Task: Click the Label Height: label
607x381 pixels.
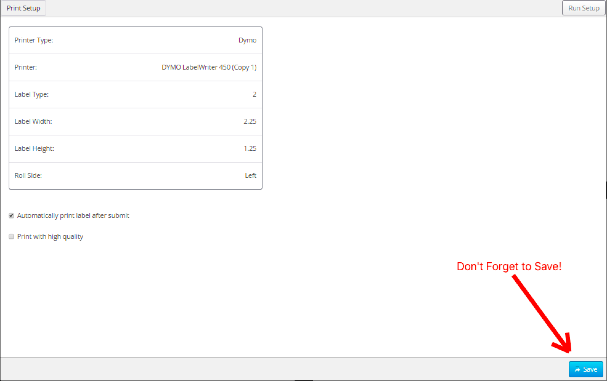Action: [34, 149]
